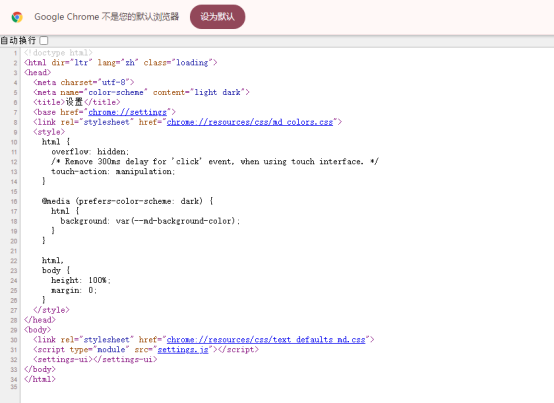The image size is (554, 403).
Task: Click the background var md-background-color line
Action: click(x=150, y=221)
